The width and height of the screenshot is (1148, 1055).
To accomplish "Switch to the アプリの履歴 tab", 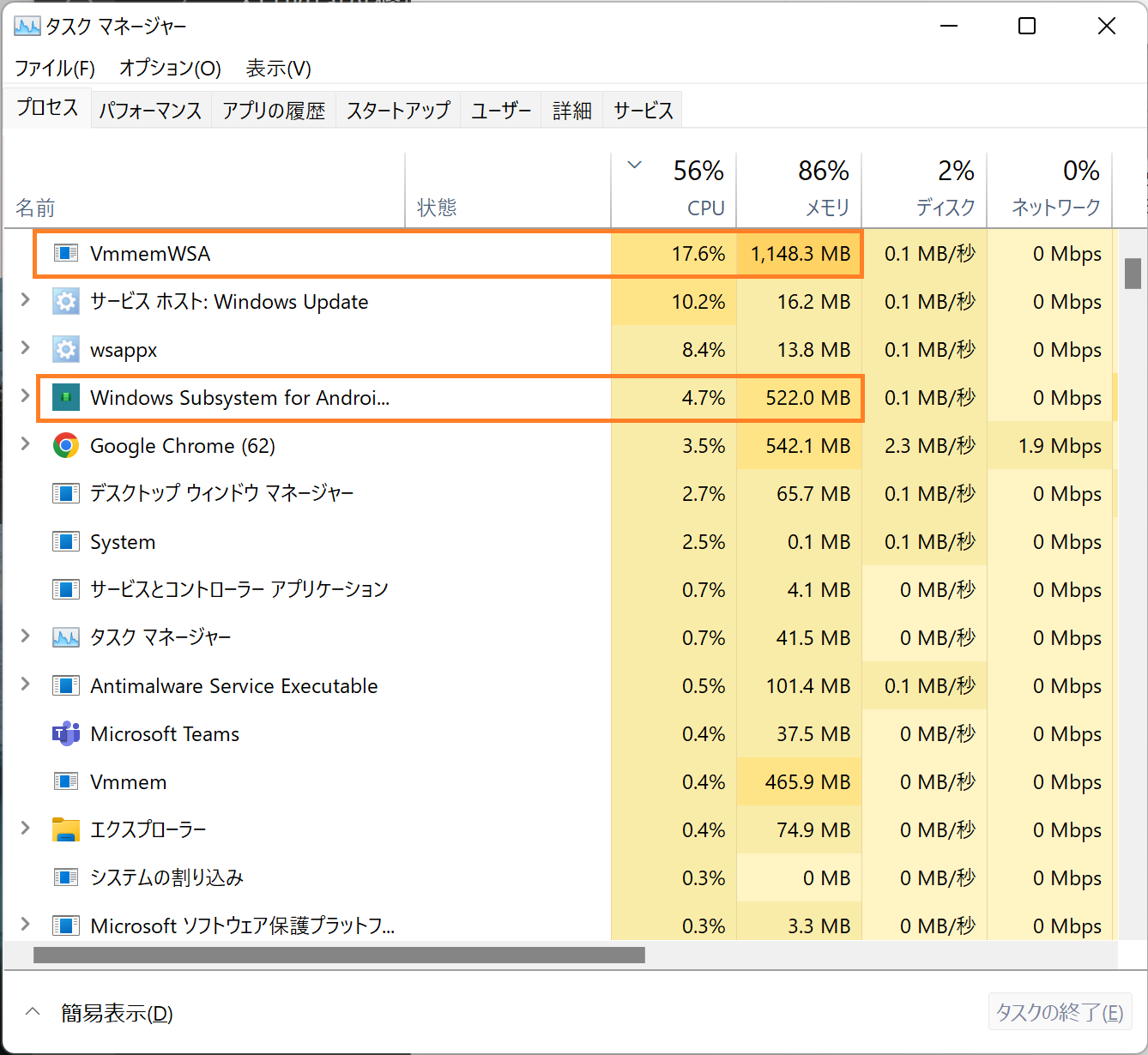I will pos(274,110).
